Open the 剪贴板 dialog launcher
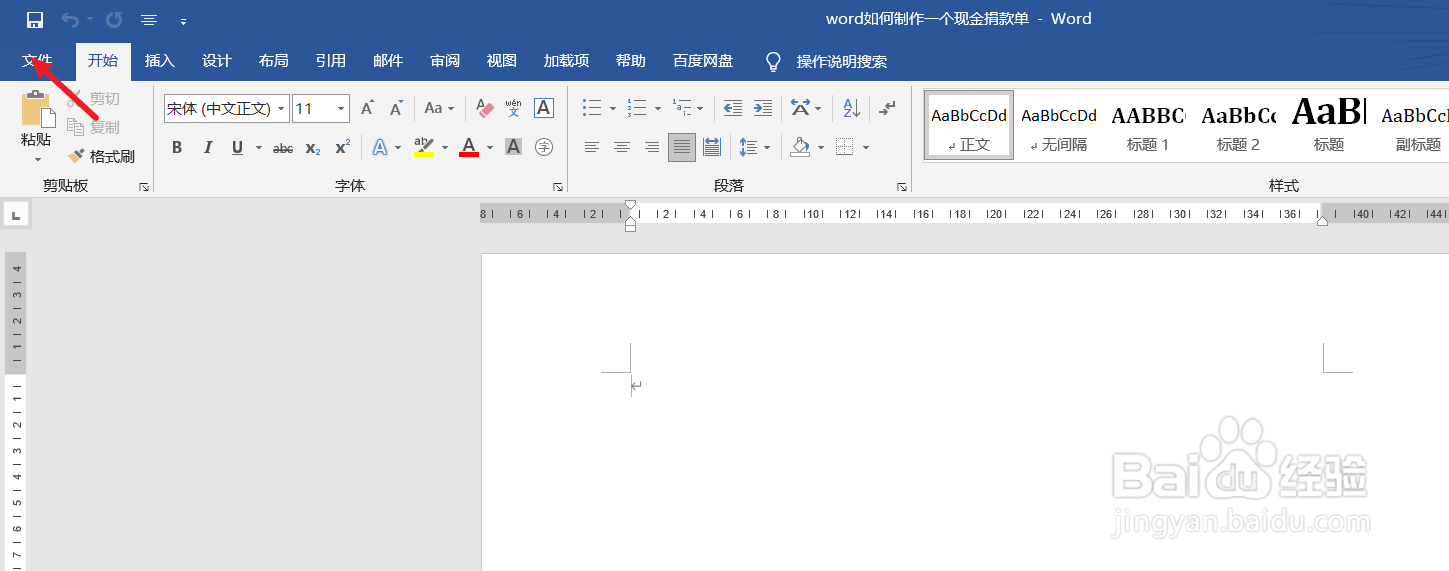Image resolution: width=1449 pixels, height=571 pixels. (143, 187)
